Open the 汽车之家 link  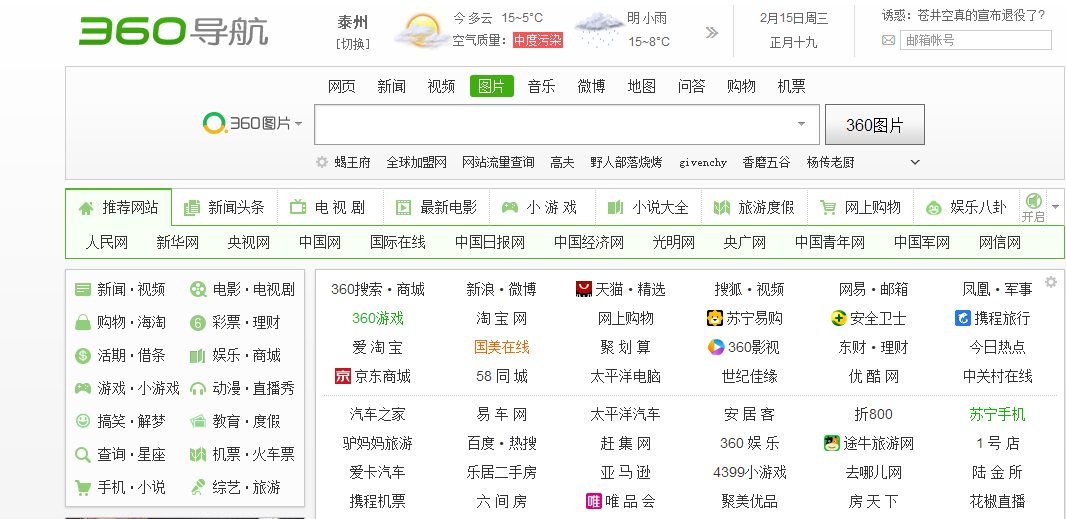pos(377,414)
